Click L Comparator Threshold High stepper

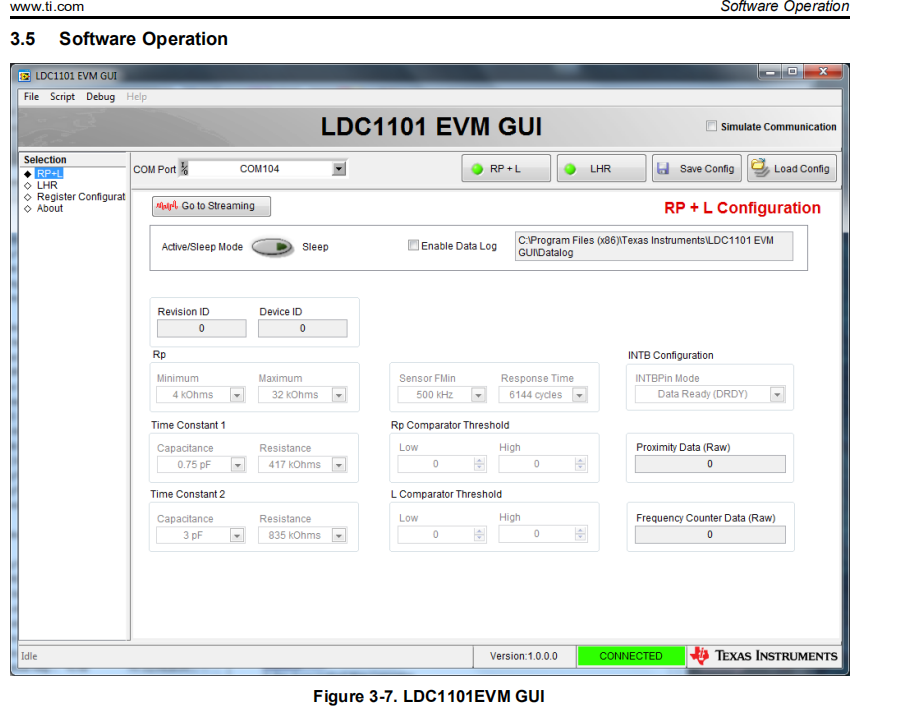(581, 535)
